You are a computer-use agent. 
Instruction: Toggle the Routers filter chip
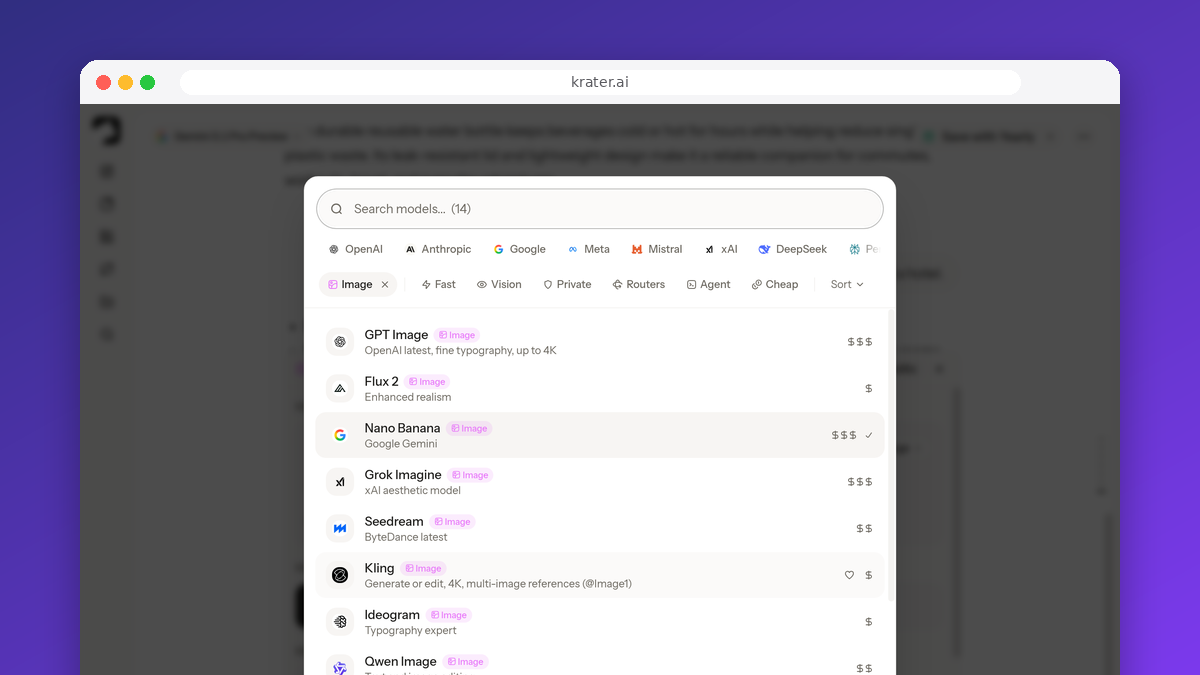point(638,285)
